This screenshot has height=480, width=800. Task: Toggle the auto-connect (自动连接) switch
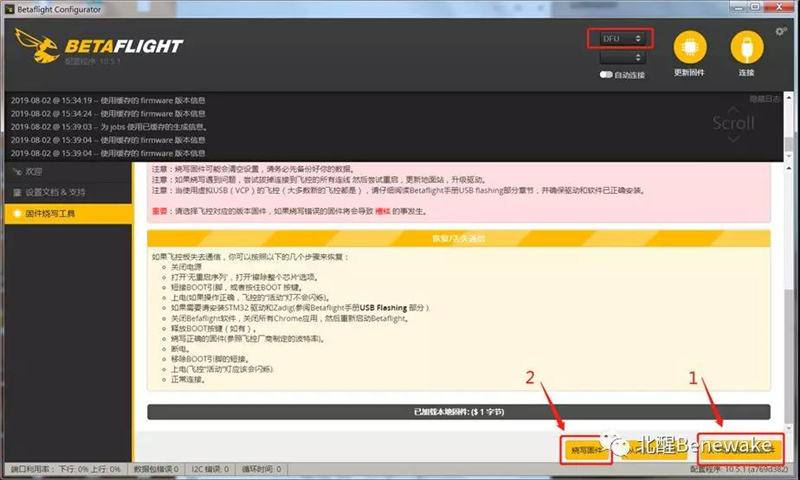coord(608,74)
